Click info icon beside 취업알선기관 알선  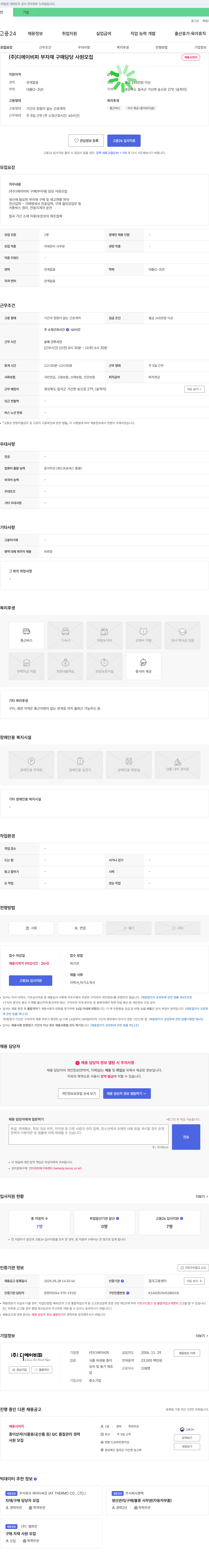click(117, 1219)
